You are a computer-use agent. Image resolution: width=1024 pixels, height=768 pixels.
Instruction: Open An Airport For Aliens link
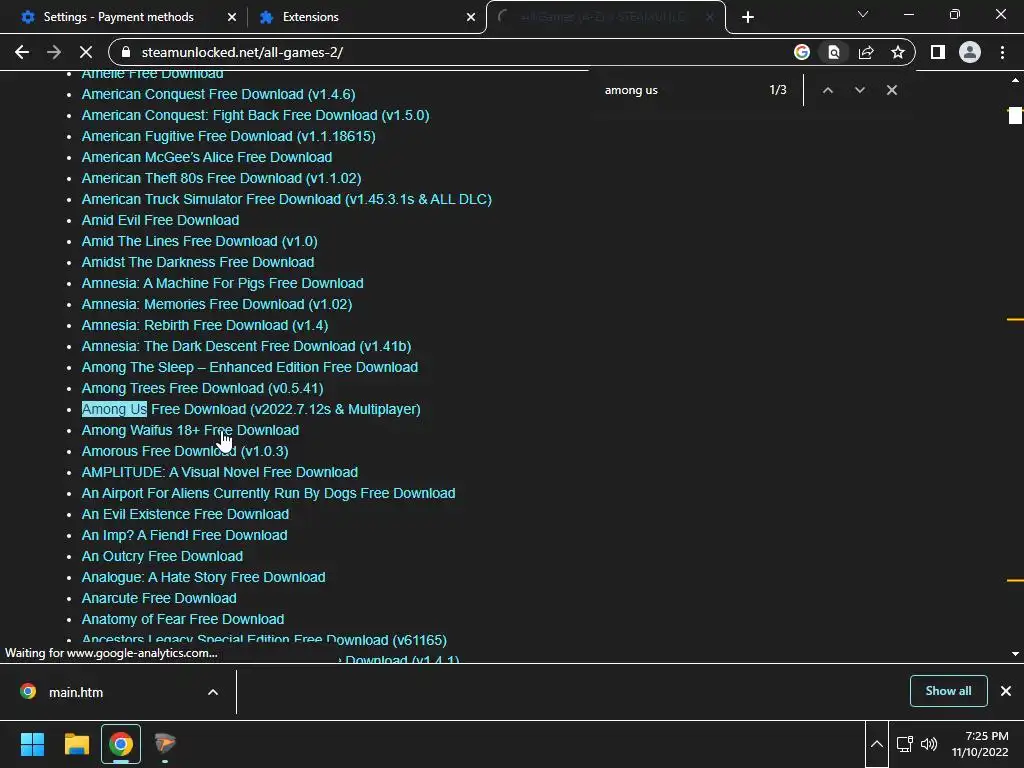click(x=268, y=493)
